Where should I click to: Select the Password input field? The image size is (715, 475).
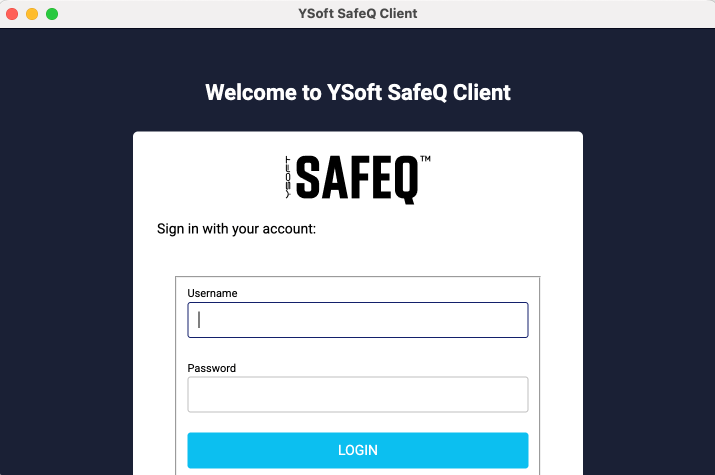(x=358, y=394)
